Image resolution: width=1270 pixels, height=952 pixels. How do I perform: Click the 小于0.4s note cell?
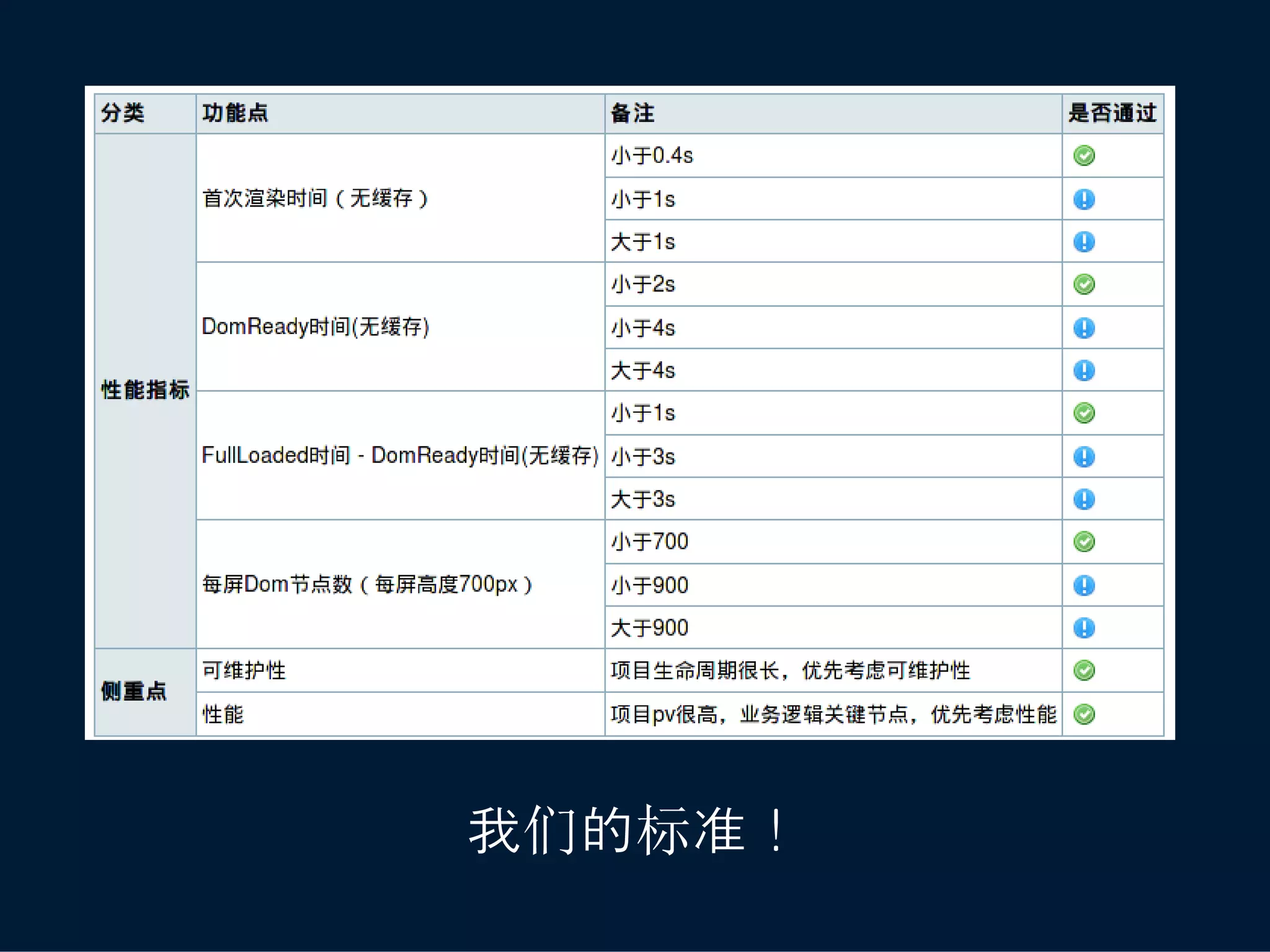coord(833,156)
